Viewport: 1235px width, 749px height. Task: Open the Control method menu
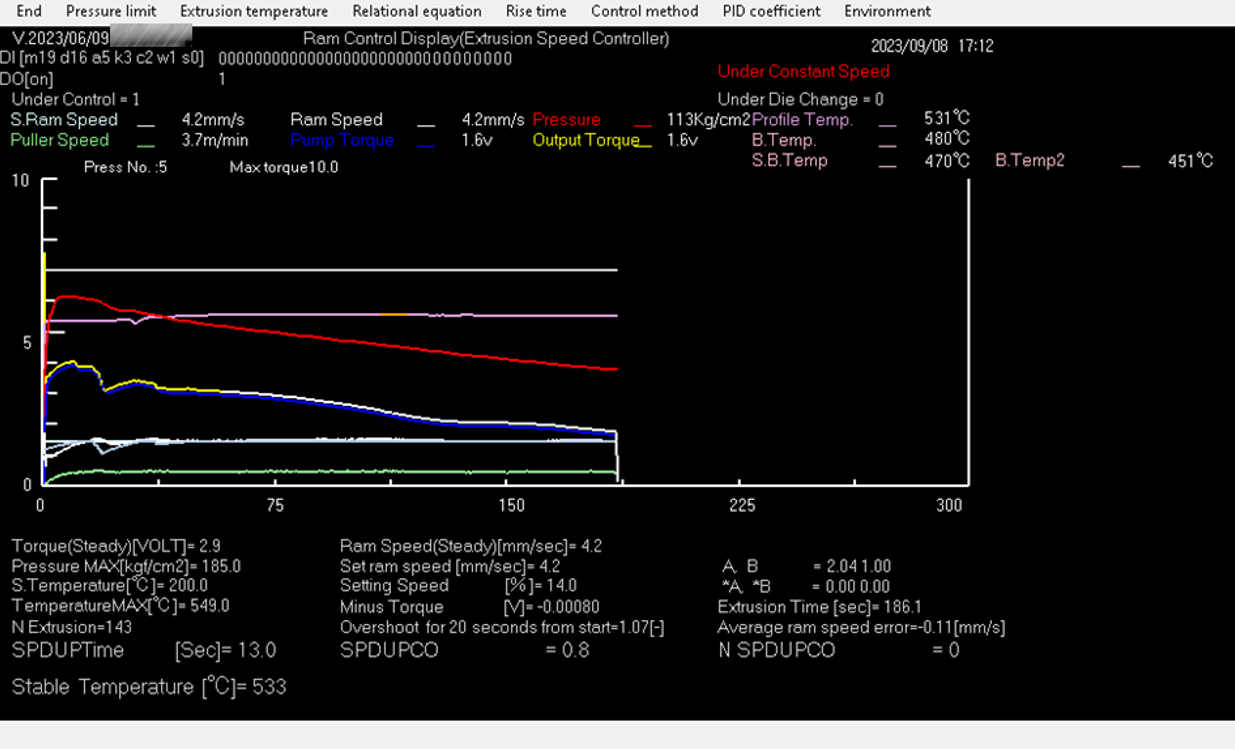coord(644,11)
